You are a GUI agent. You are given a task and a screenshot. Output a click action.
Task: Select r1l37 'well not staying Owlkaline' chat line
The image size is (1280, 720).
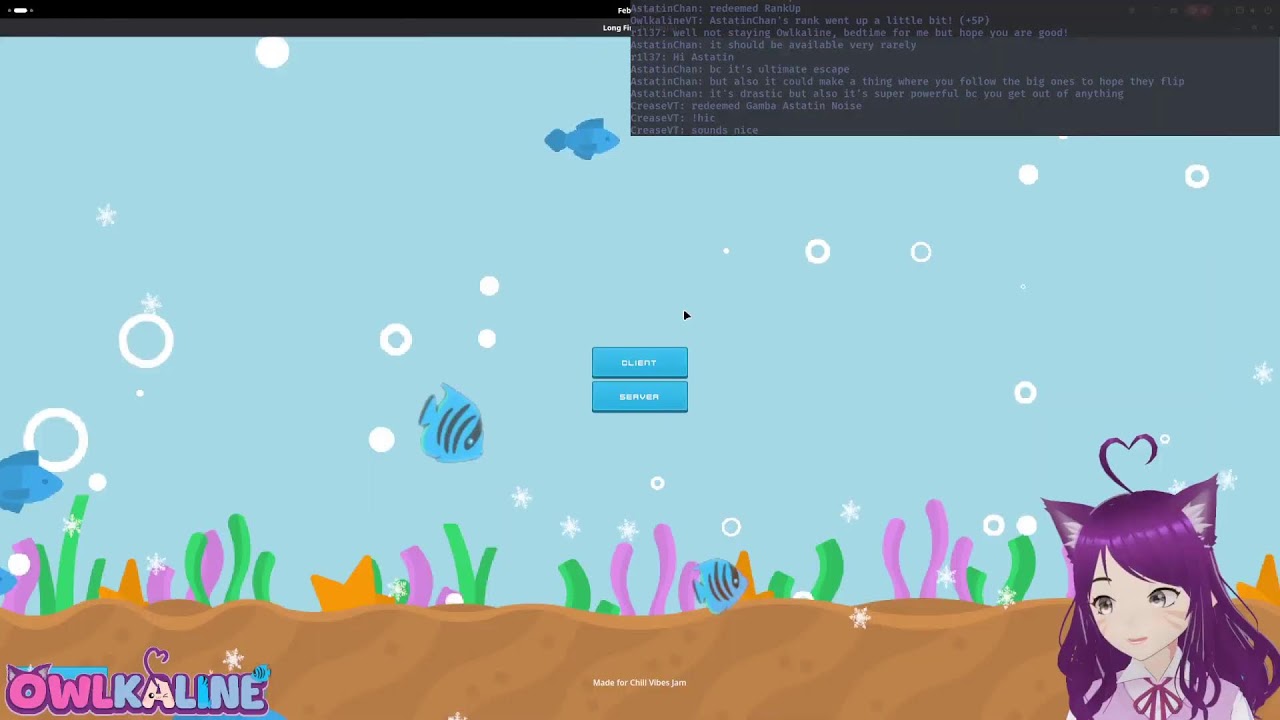click(849, 33)
